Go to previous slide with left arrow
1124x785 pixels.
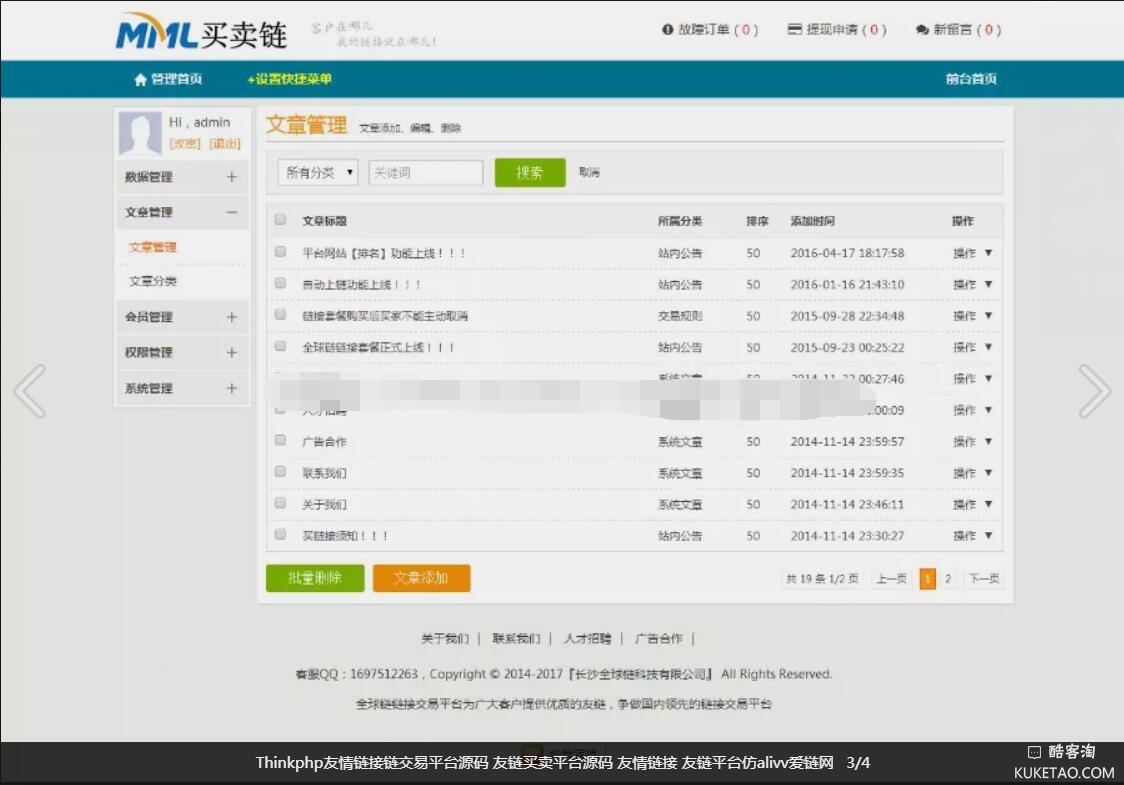pyautogui.click(x=30, y=391)
